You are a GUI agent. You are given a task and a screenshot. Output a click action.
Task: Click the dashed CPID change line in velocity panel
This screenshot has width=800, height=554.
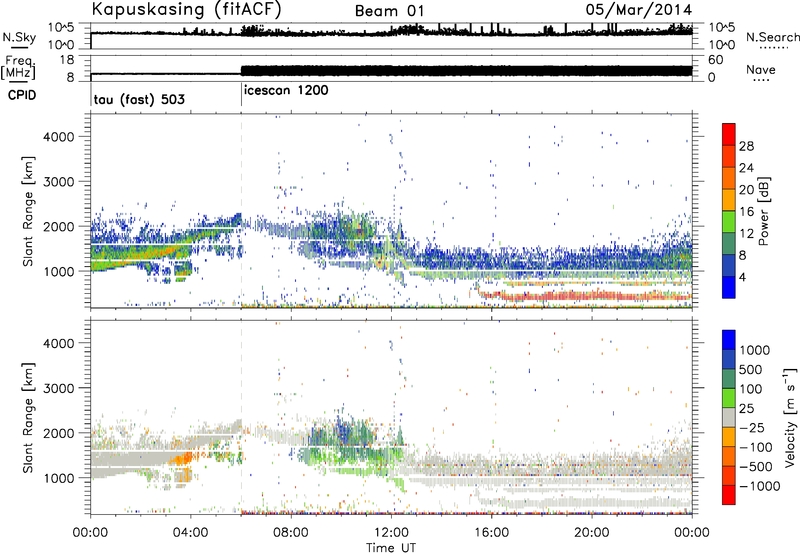[241, 417]
